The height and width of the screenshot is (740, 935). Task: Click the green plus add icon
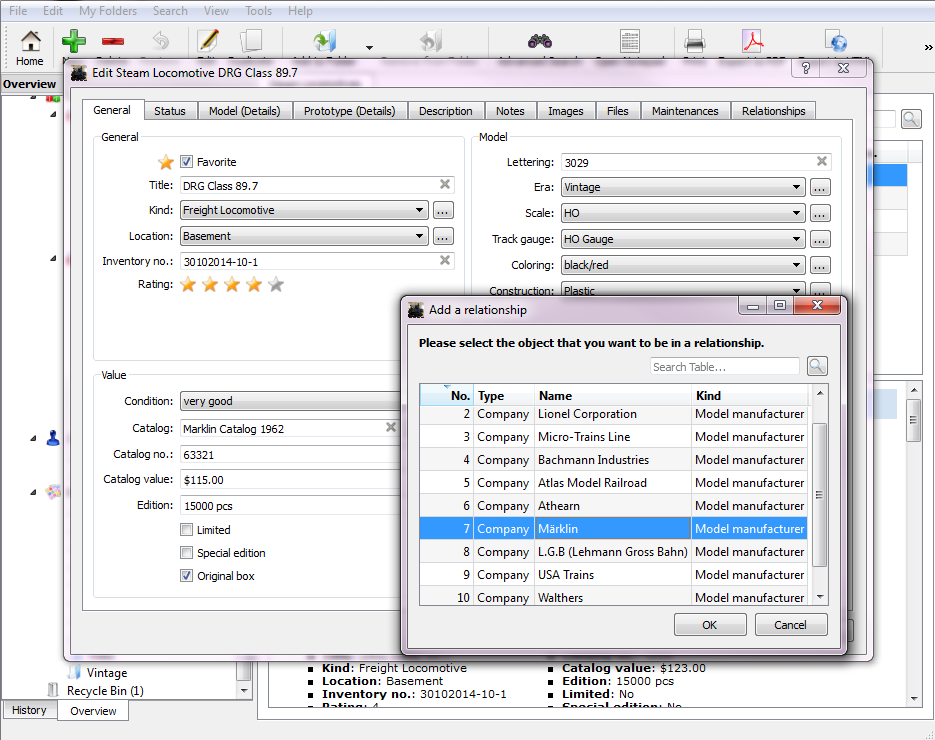click(x=74, y=41)
